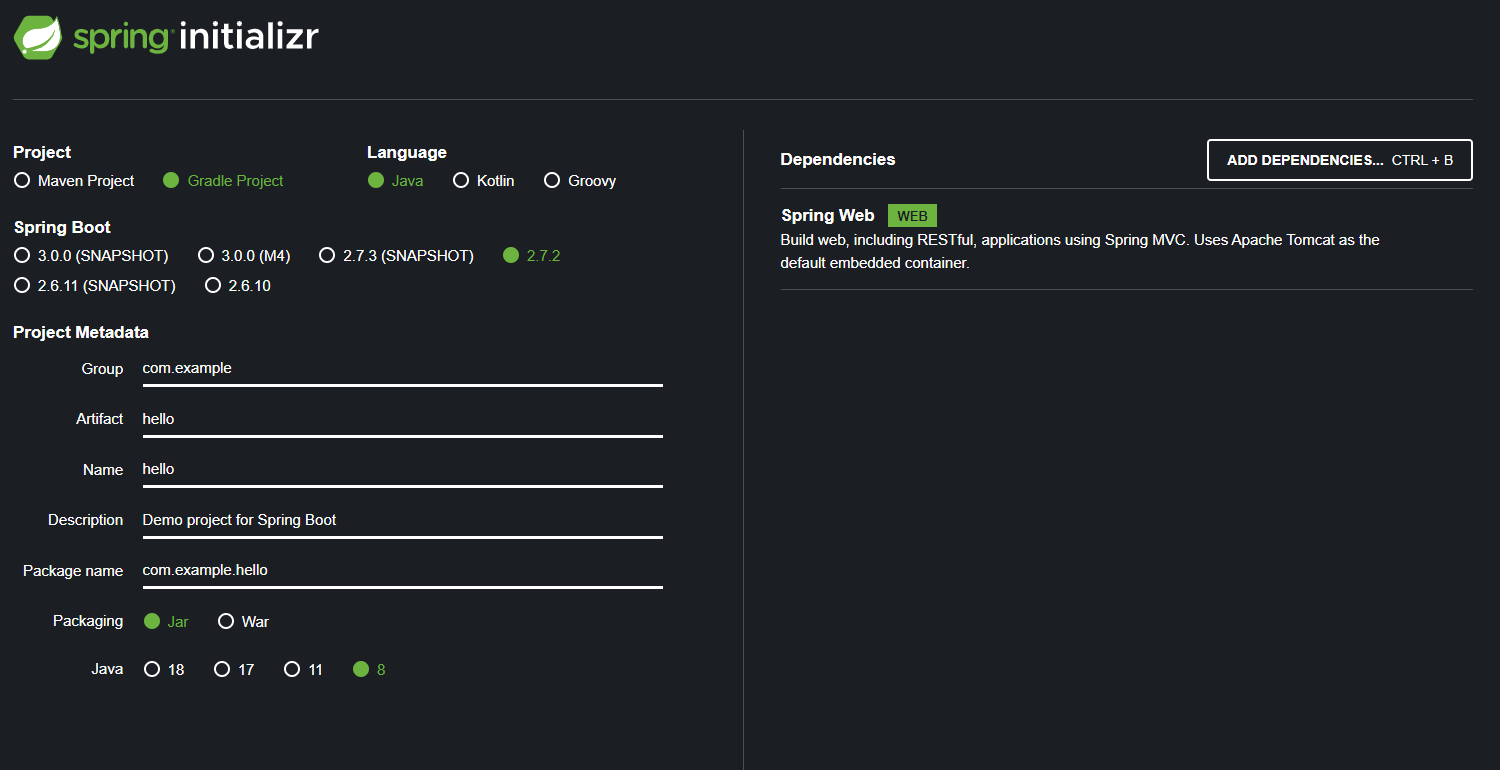Image resolution: width=1500 pixels, height=770 pixels.
Task: Select Spring Boot 2.6.10 version
Action: pyautogui.click(x=238, y=286)
